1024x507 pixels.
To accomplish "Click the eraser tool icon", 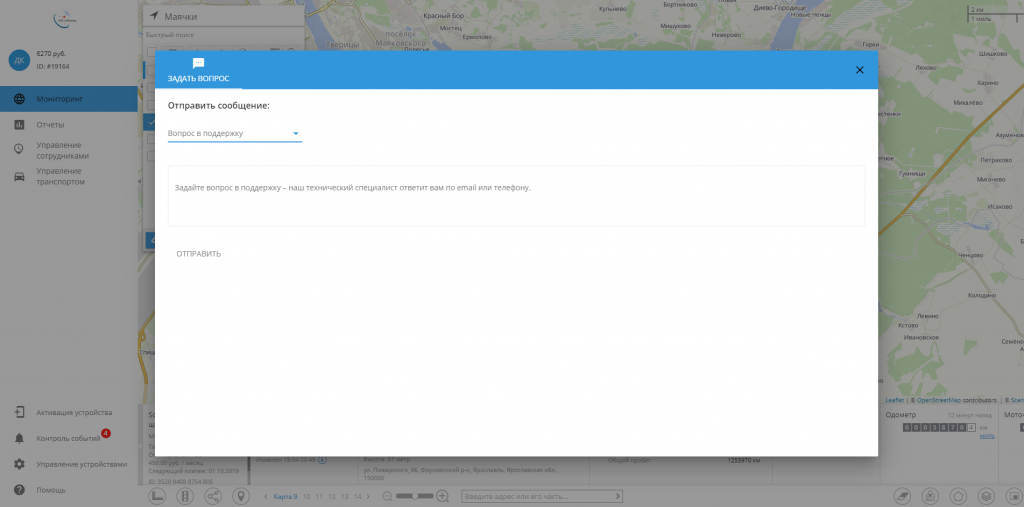I will coord(903,497).
